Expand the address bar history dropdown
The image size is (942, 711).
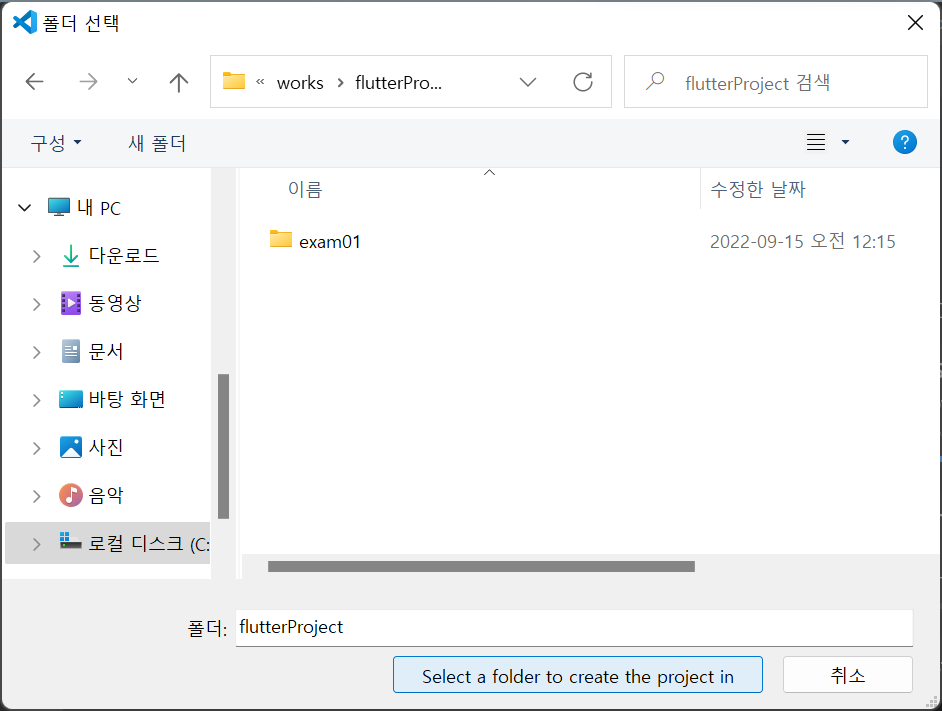tap(527, 82)
